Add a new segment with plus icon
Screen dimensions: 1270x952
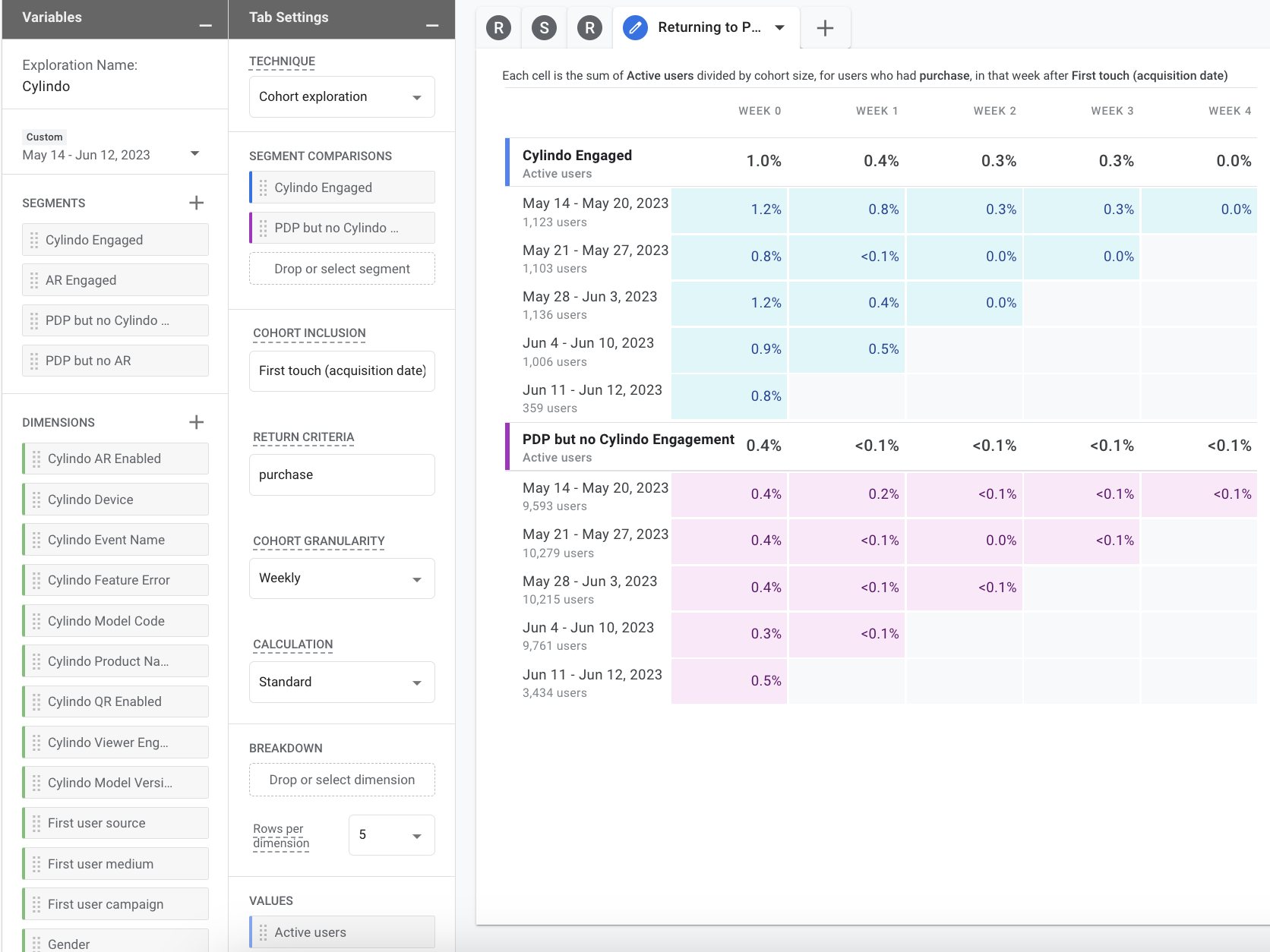(x=196, y=203)
